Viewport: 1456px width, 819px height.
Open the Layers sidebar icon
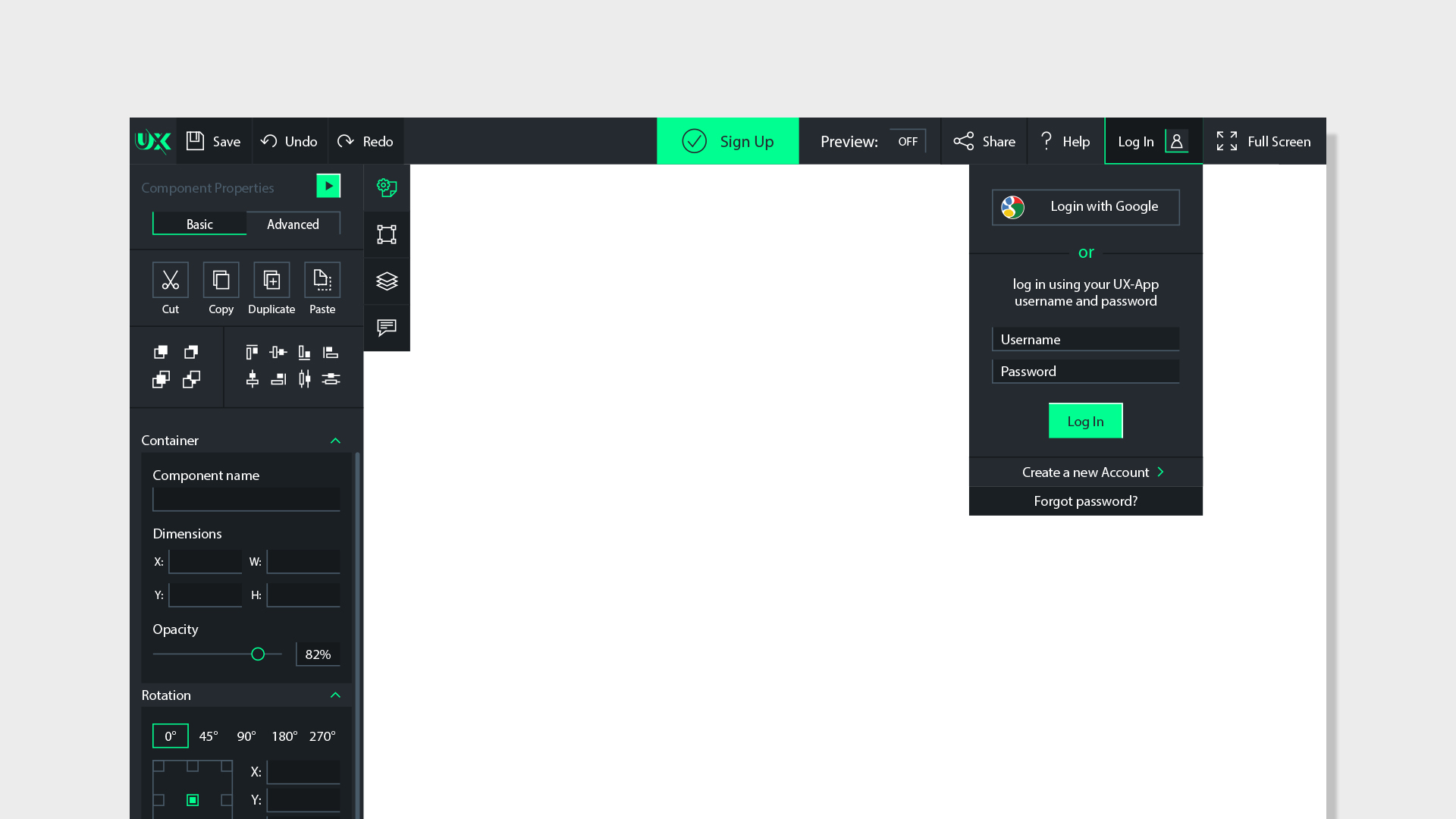click(387, 281)
